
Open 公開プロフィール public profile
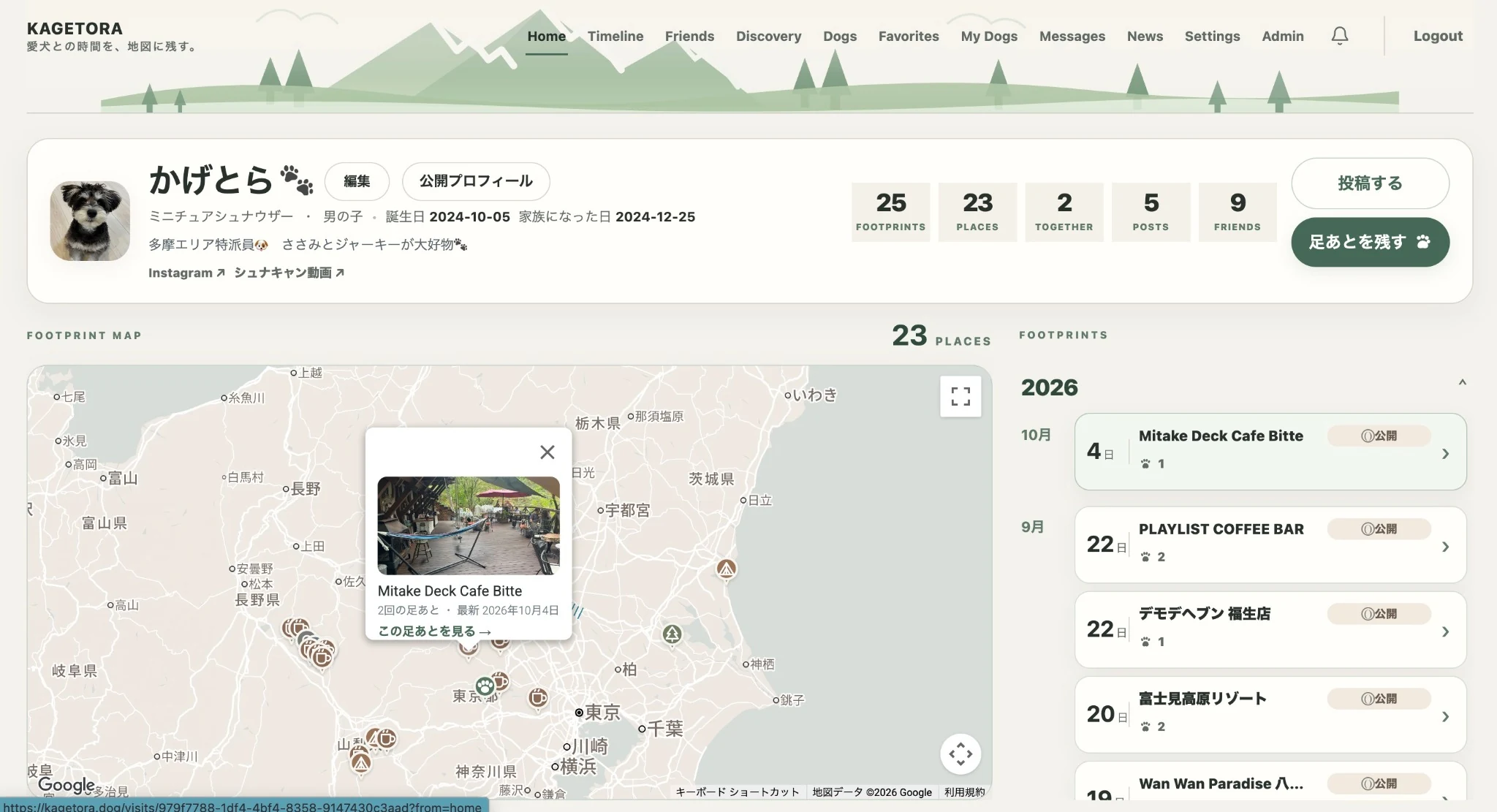pyautogui.click(x=476, y=181)
